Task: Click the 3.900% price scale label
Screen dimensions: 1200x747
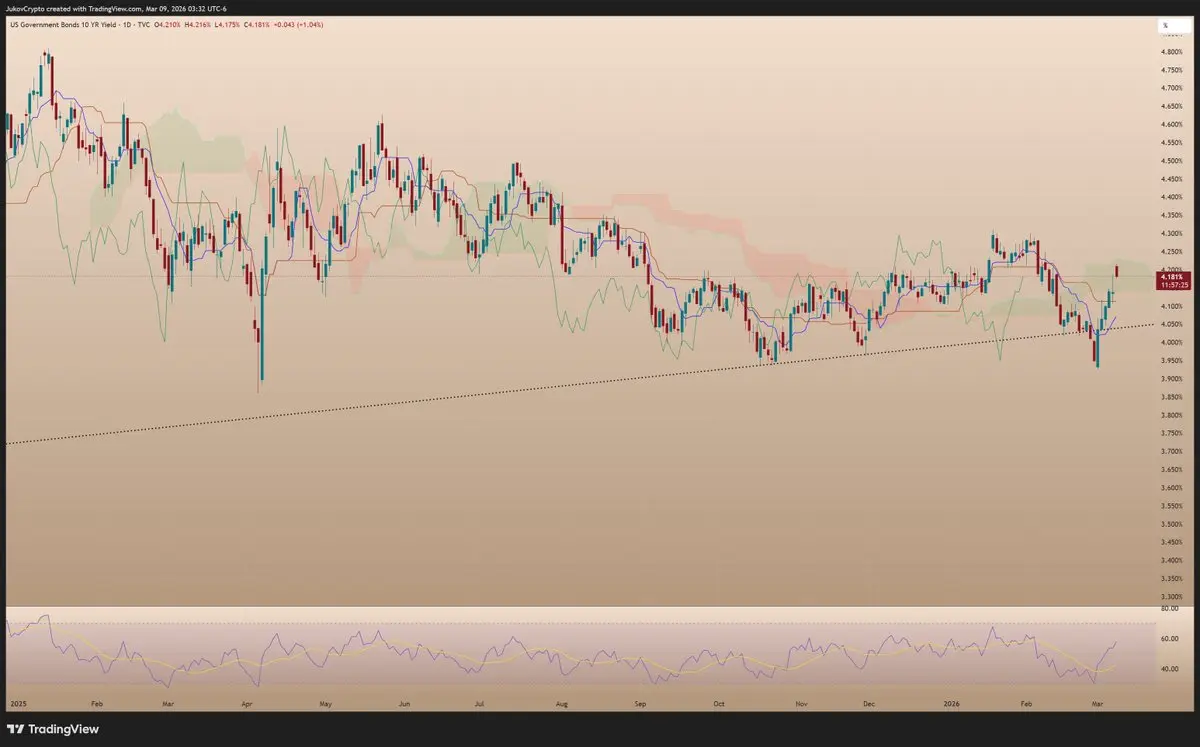Action: [1173, 379]
